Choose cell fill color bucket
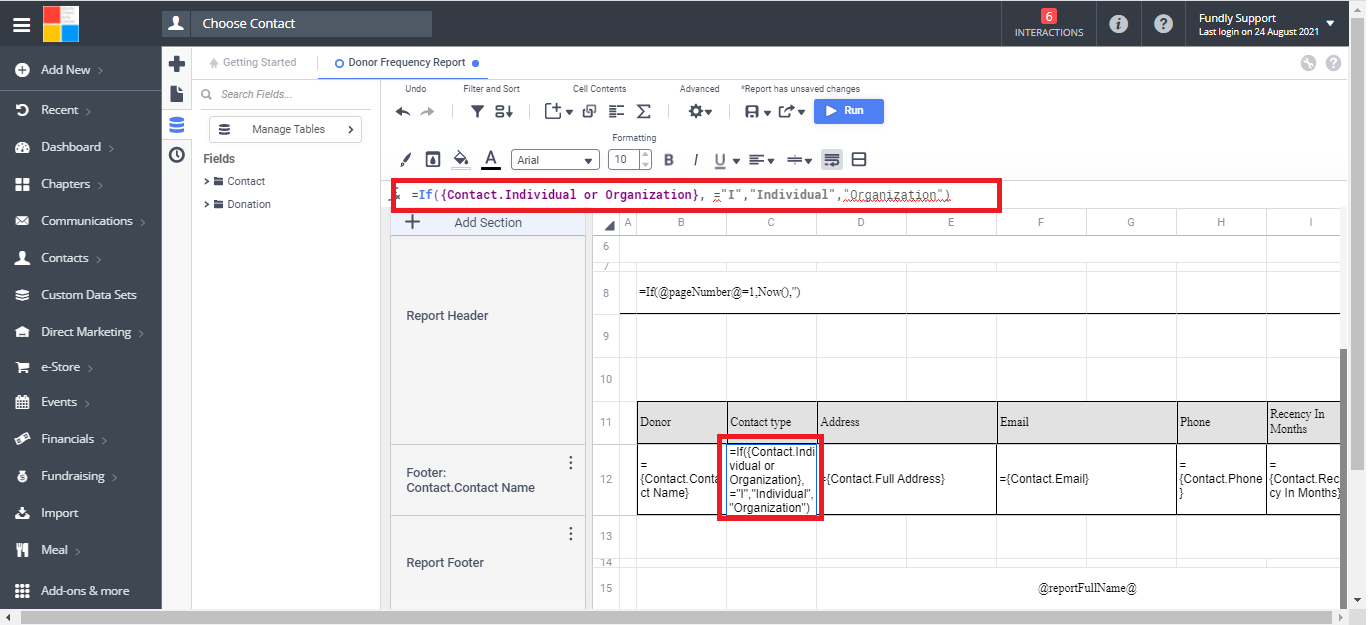Image resolution: width=1368 pixels, height=625 pixels. coord(461,159)
